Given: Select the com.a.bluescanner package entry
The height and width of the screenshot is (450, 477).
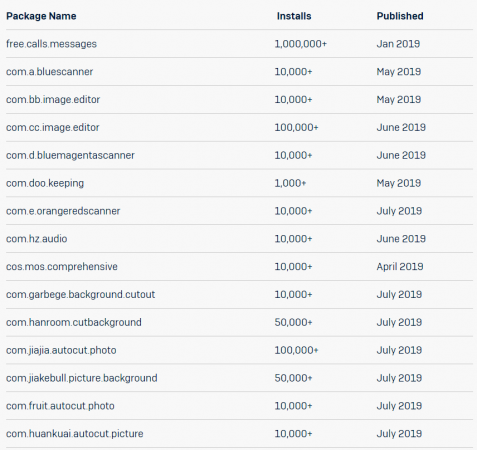Looking at the screenshot, I should pyautogui.click(x=50, y=72).
